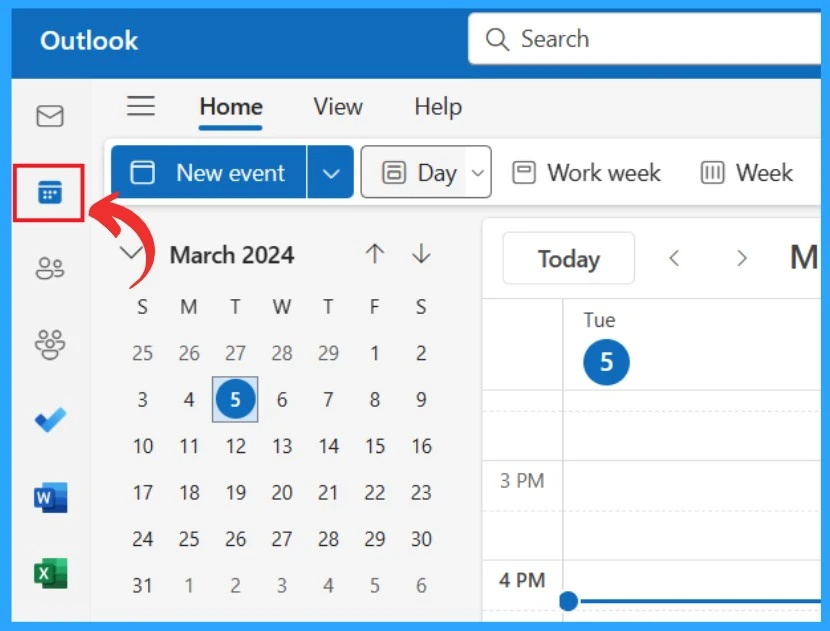Toggle the hamburger navigation pane button
Viewport: 830px width, 631px height.
tap(141, 106)
